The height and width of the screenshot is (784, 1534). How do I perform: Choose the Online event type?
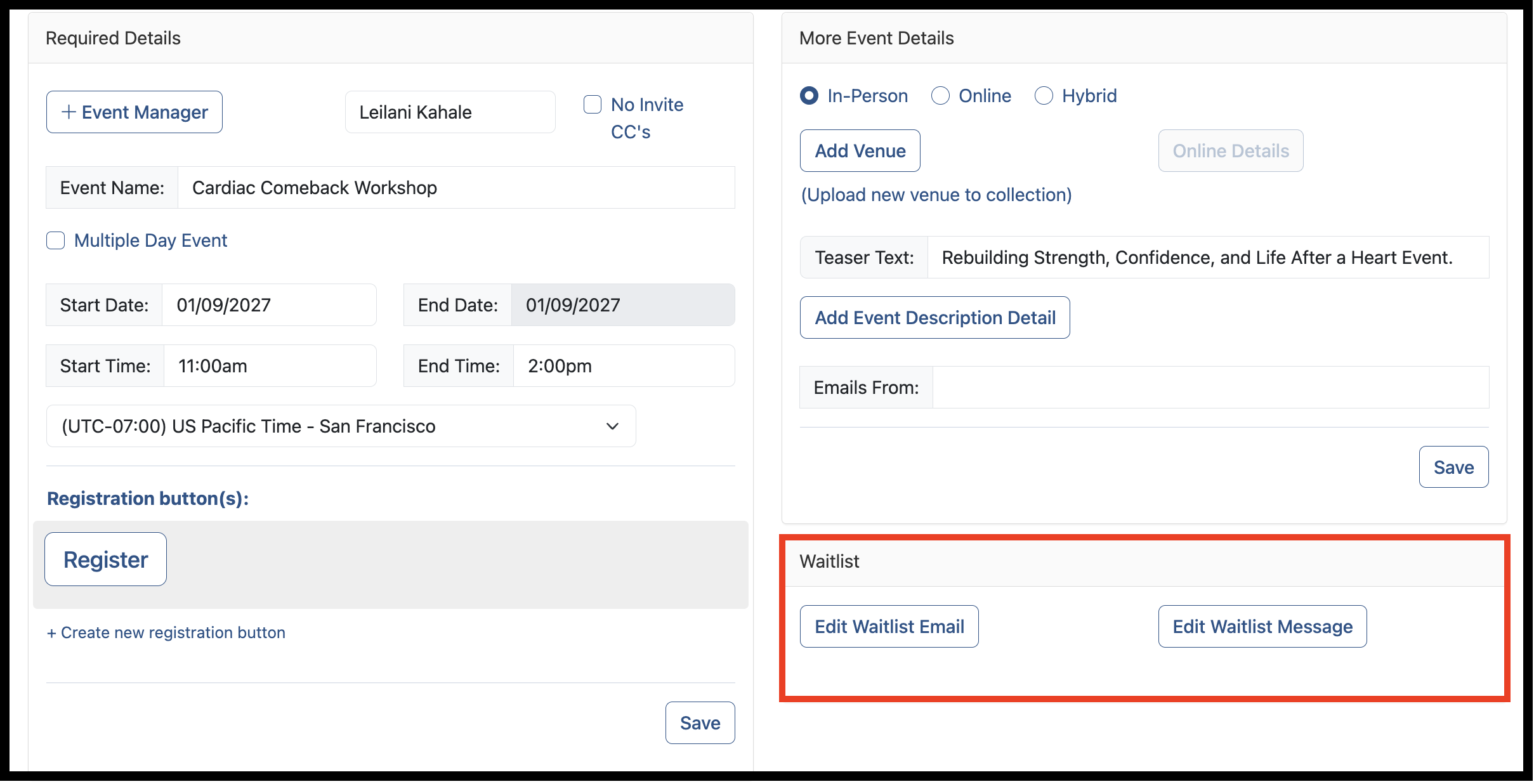940,96
